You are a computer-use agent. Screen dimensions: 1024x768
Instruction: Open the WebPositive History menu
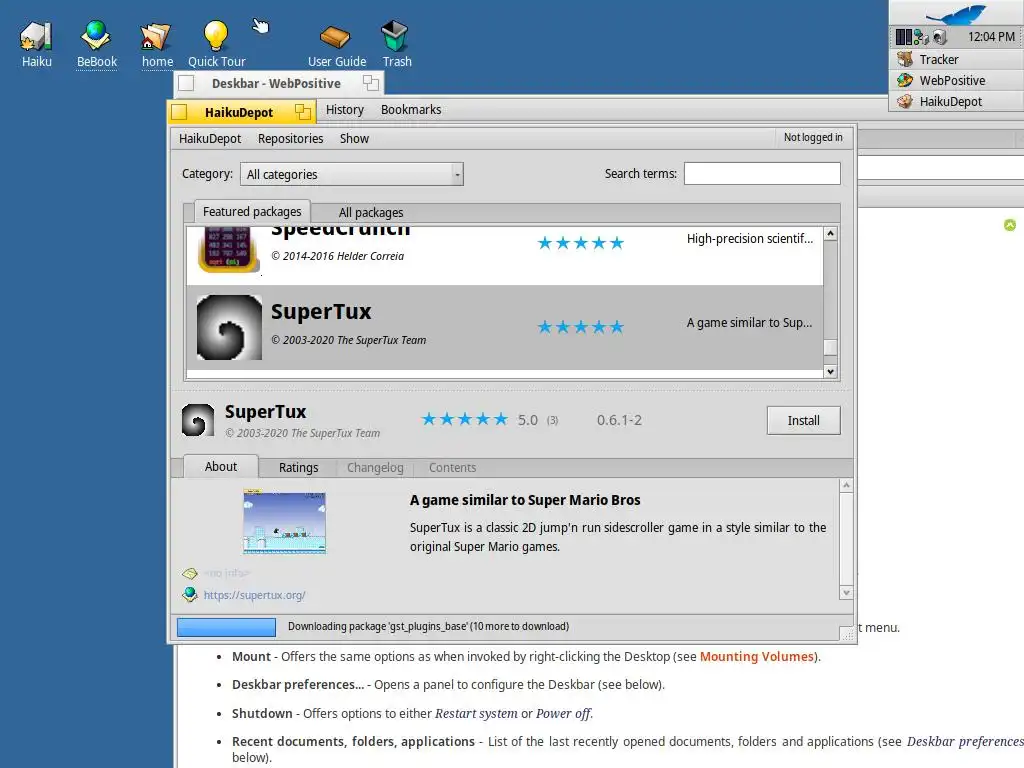(x=345, y=110)
